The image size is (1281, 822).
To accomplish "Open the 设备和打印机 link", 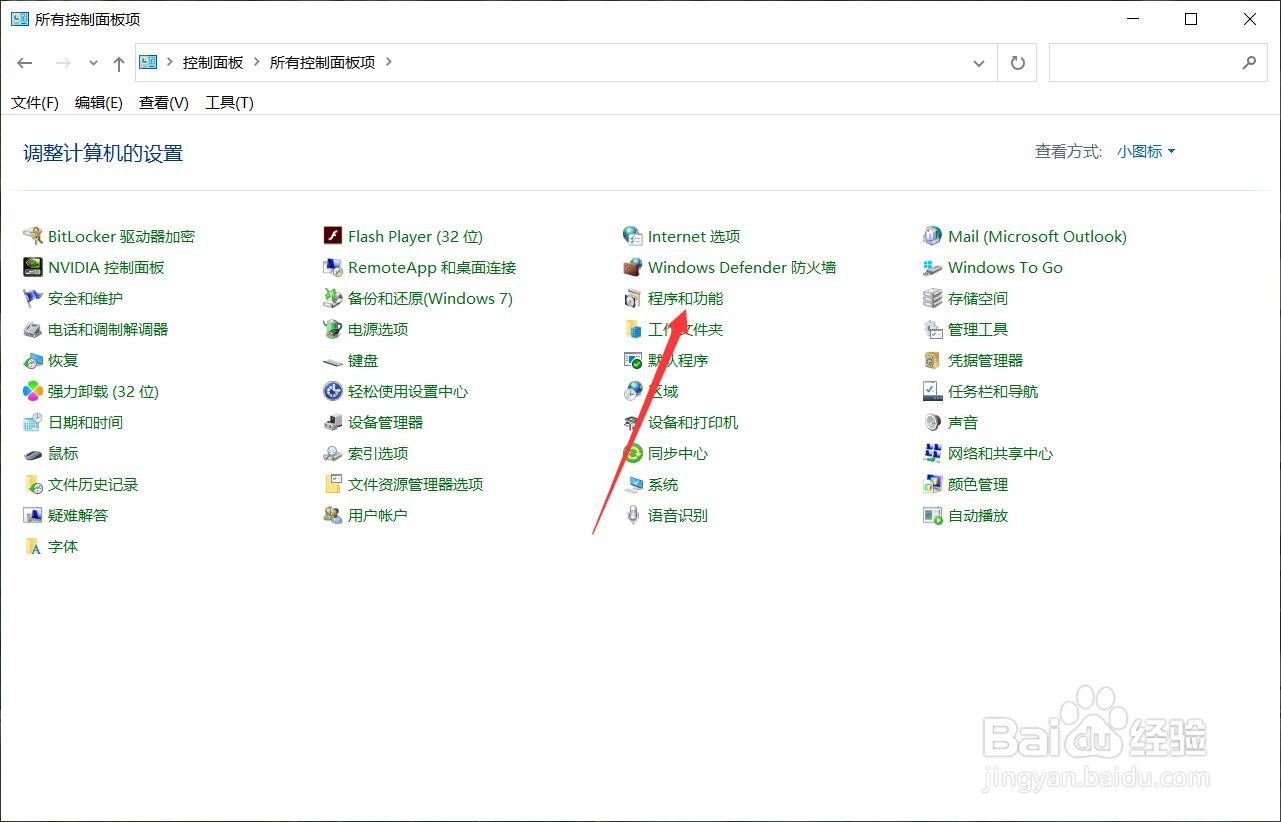I will tap(693, 422).
